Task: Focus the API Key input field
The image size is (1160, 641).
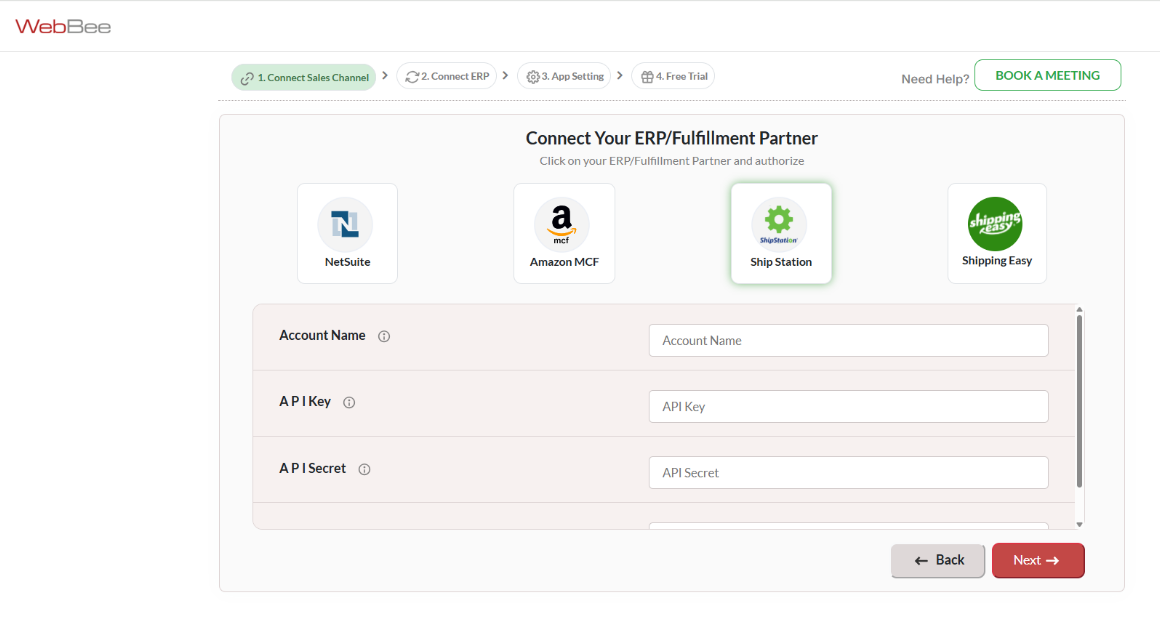Action: 849,406
